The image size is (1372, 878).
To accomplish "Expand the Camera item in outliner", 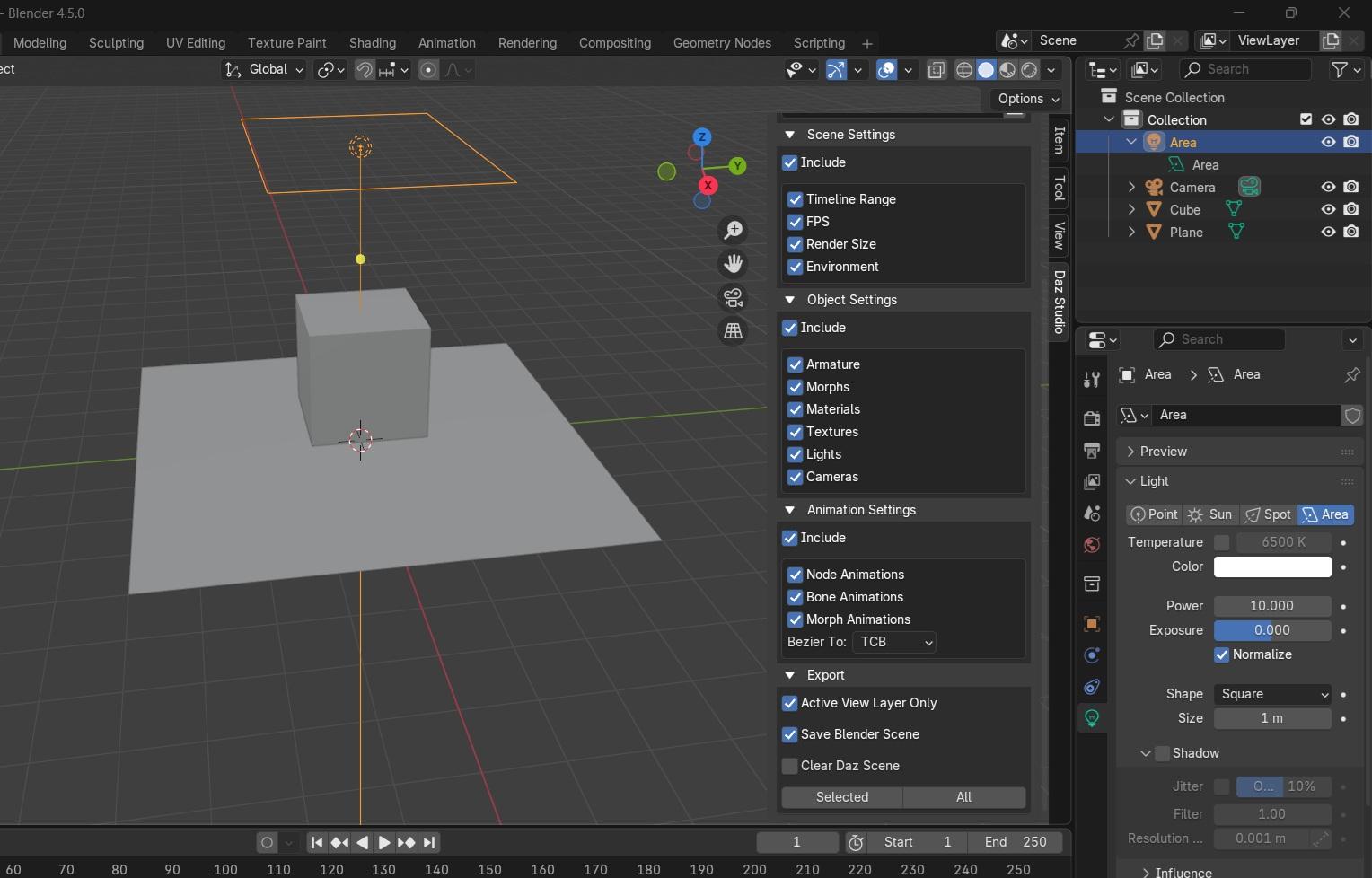I will point(1131,187).
